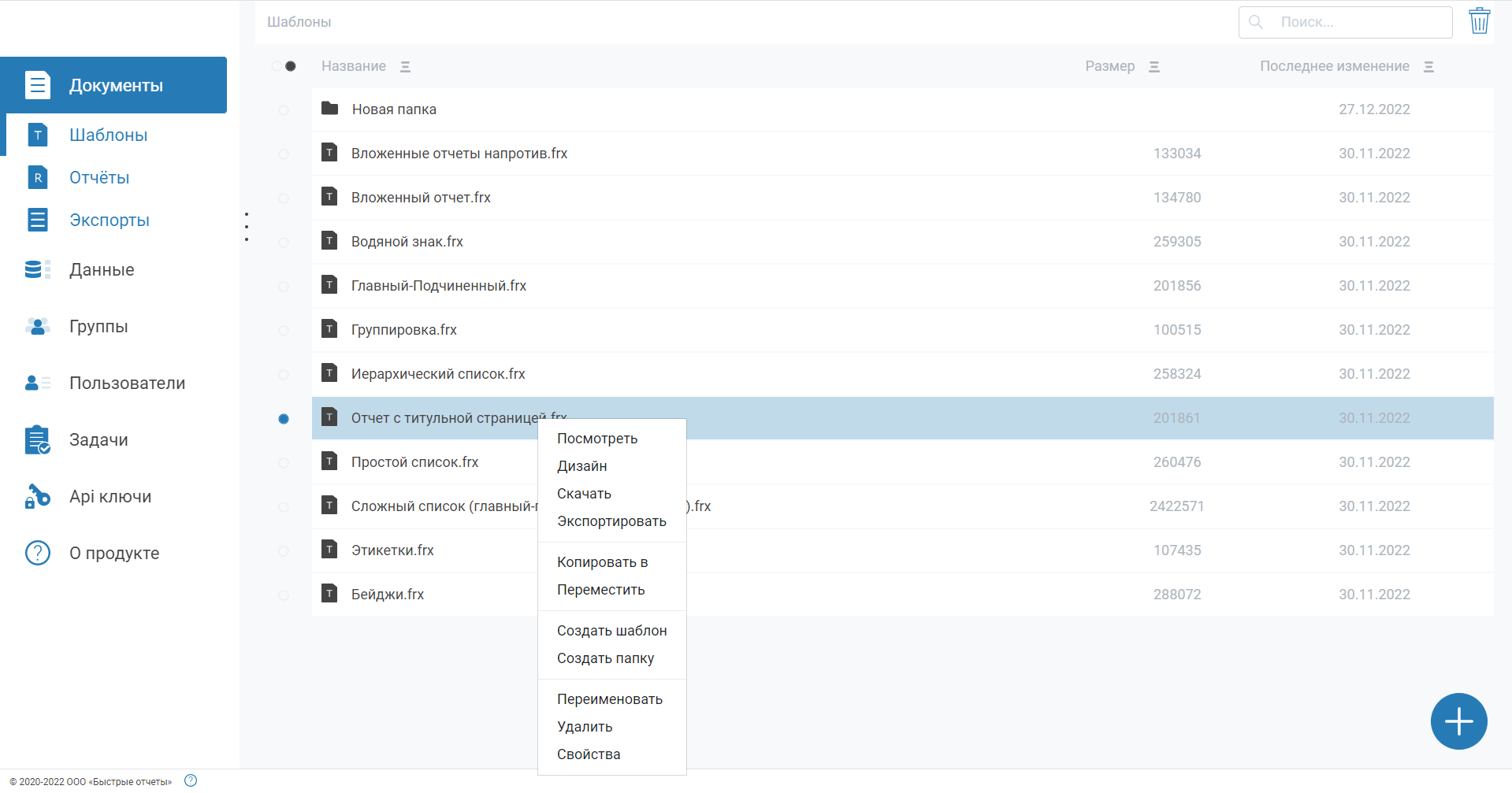The image size is (1512, 793).
Task: Choose Копировать в from the context menu
Action: [603, 562]
